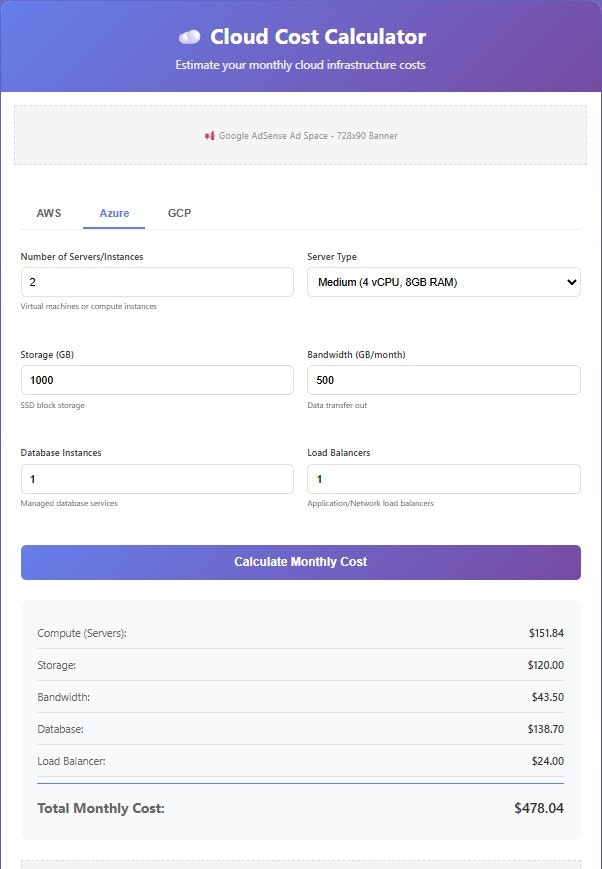This screenshot has height=869, width=602.
Task: Click the 'Estimate your monthly cloud infrastructure costs' subtitle
Action: click(x=300, y=65)
